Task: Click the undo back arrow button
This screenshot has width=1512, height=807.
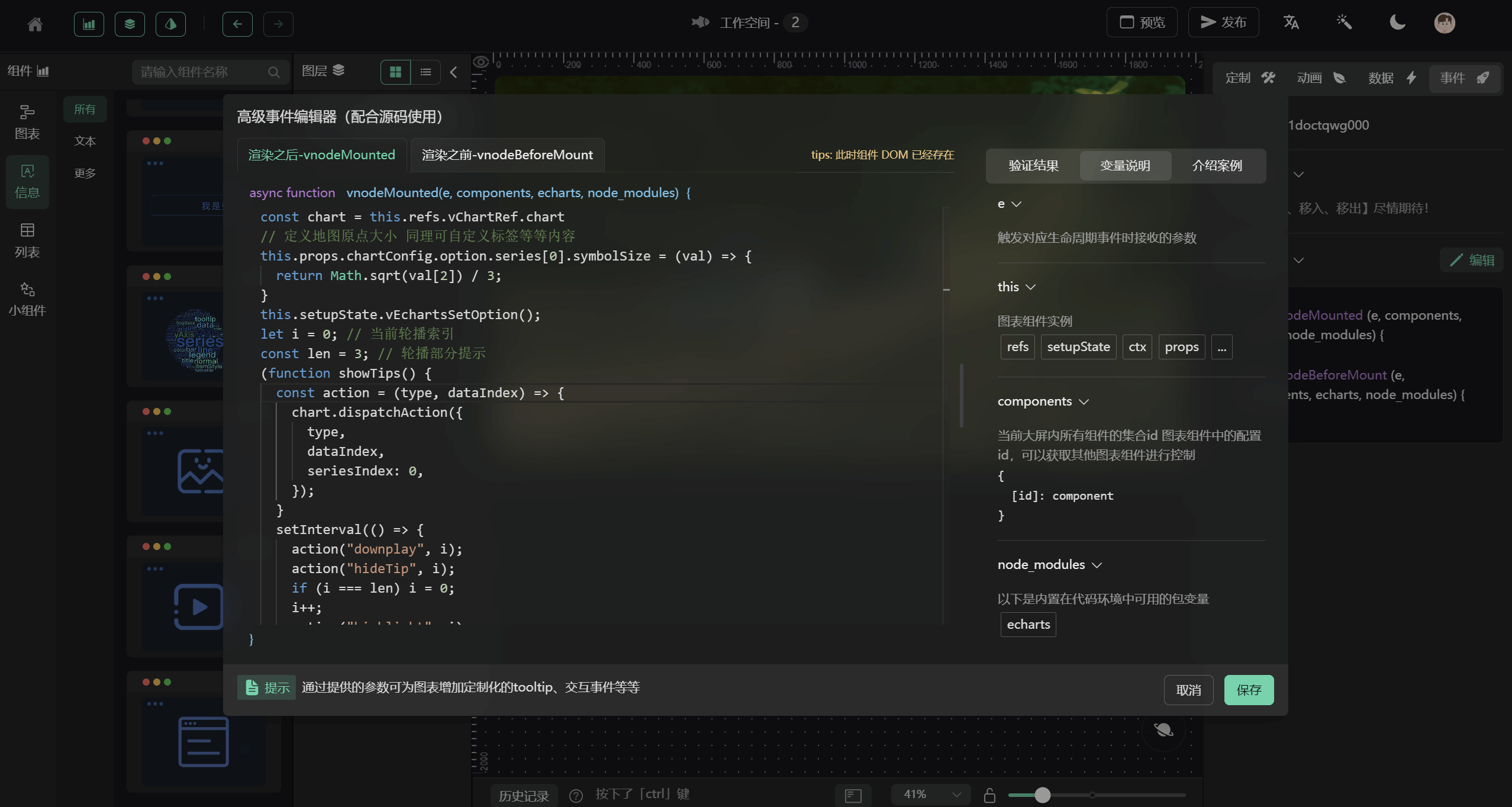Action: (237, 24)
